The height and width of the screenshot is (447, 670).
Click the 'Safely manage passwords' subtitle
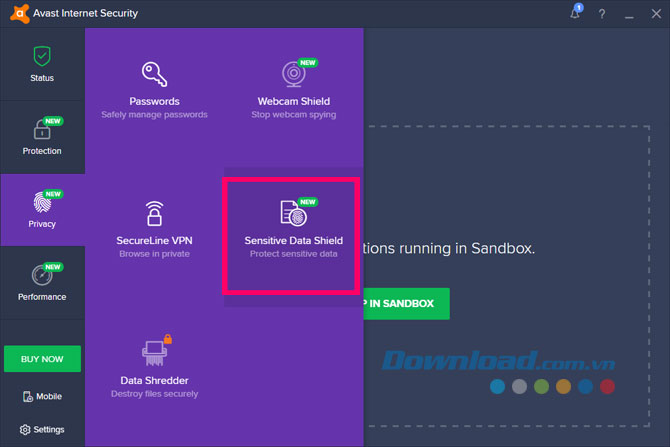point(154,115)
